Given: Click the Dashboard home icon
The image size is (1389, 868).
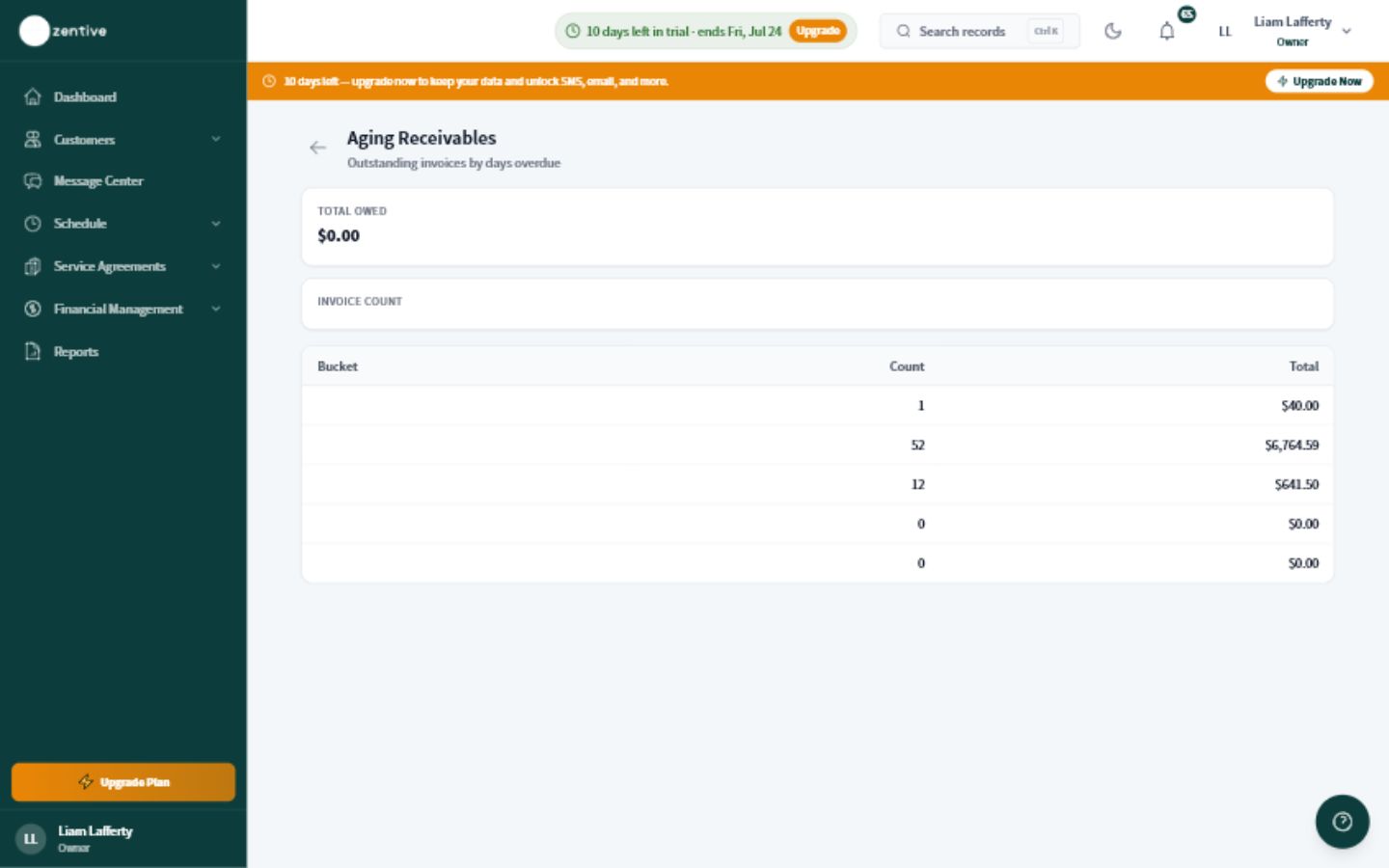Looking at the screenshot, I should pyautogui.click(x=33, y=96).
